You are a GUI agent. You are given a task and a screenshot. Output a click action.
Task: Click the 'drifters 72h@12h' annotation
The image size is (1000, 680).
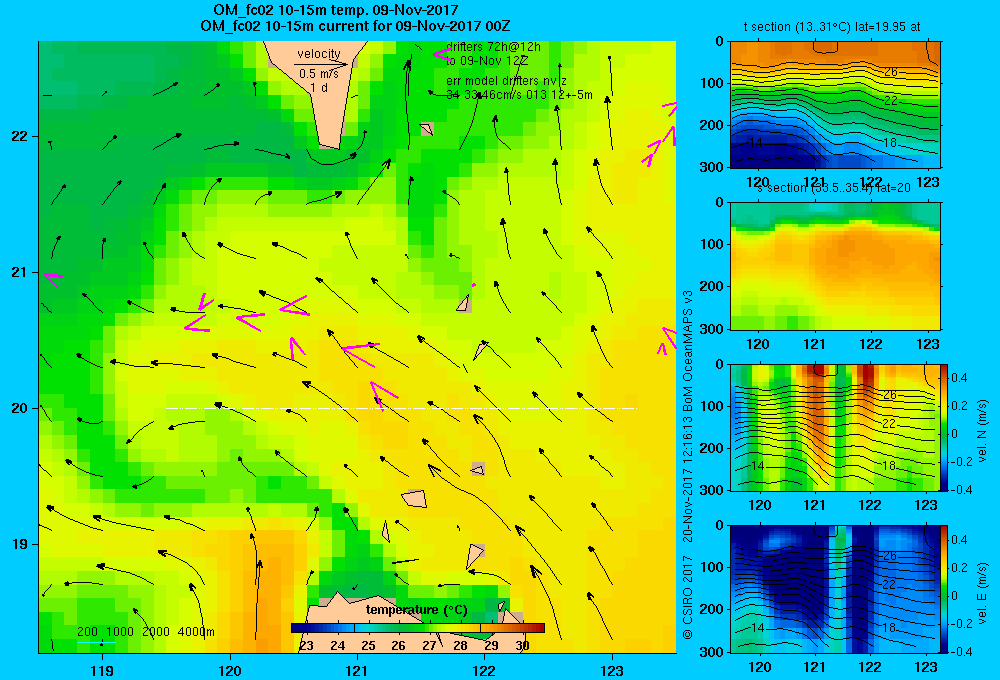click(494, 47)
